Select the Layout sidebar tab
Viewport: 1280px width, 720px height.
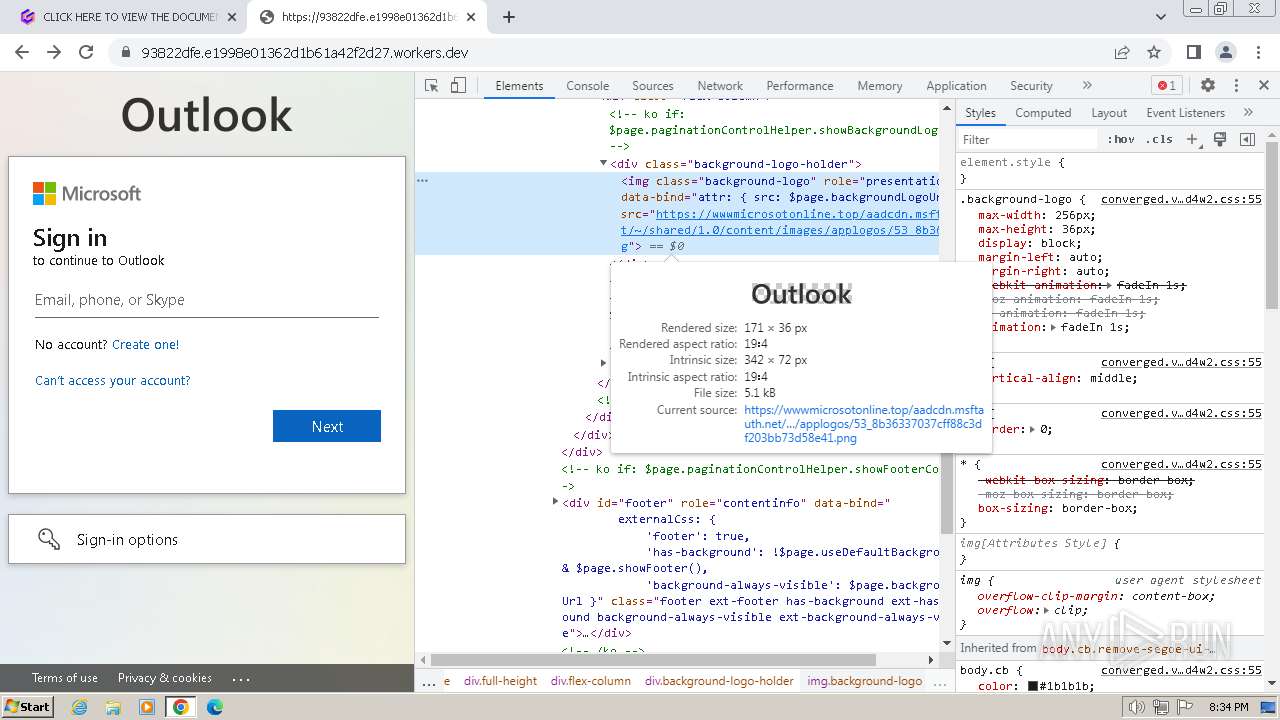[x=1109, y=113]
